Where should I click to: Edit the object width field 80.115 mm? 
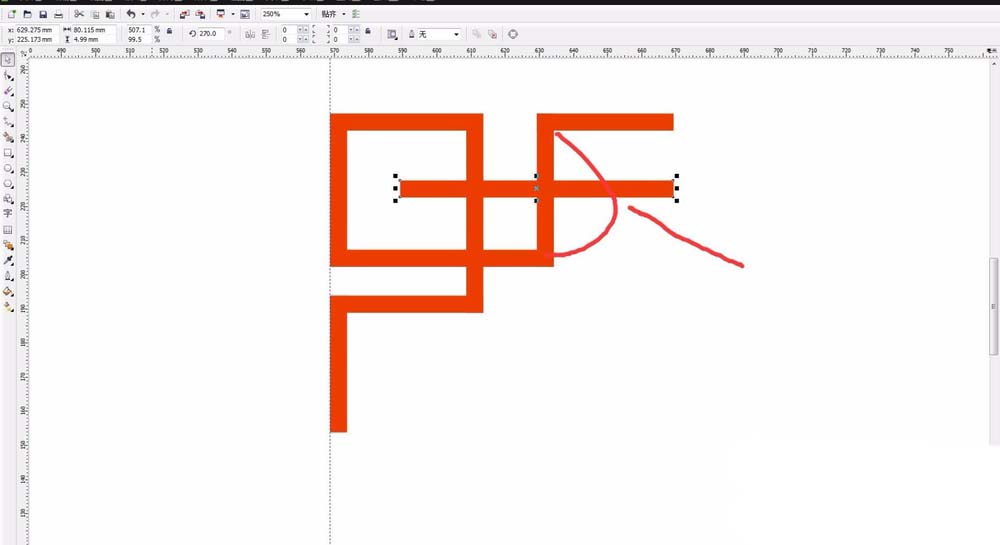(x=94, y=30)
